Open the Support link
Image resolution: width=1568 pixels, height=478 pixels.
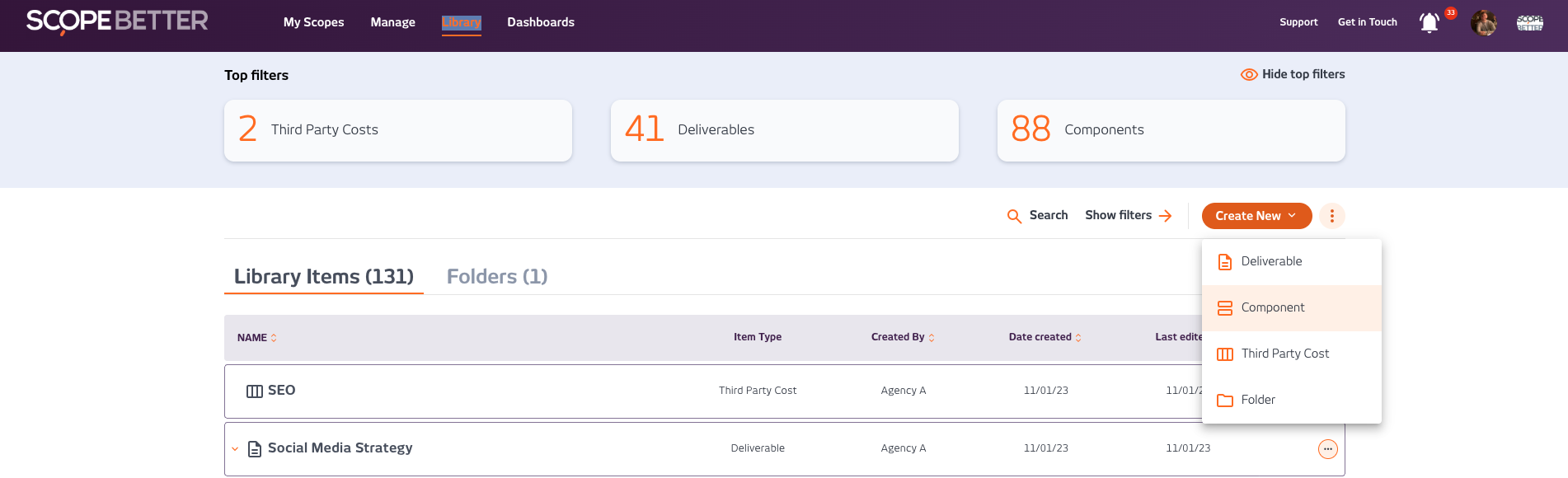click(1298, 22)
